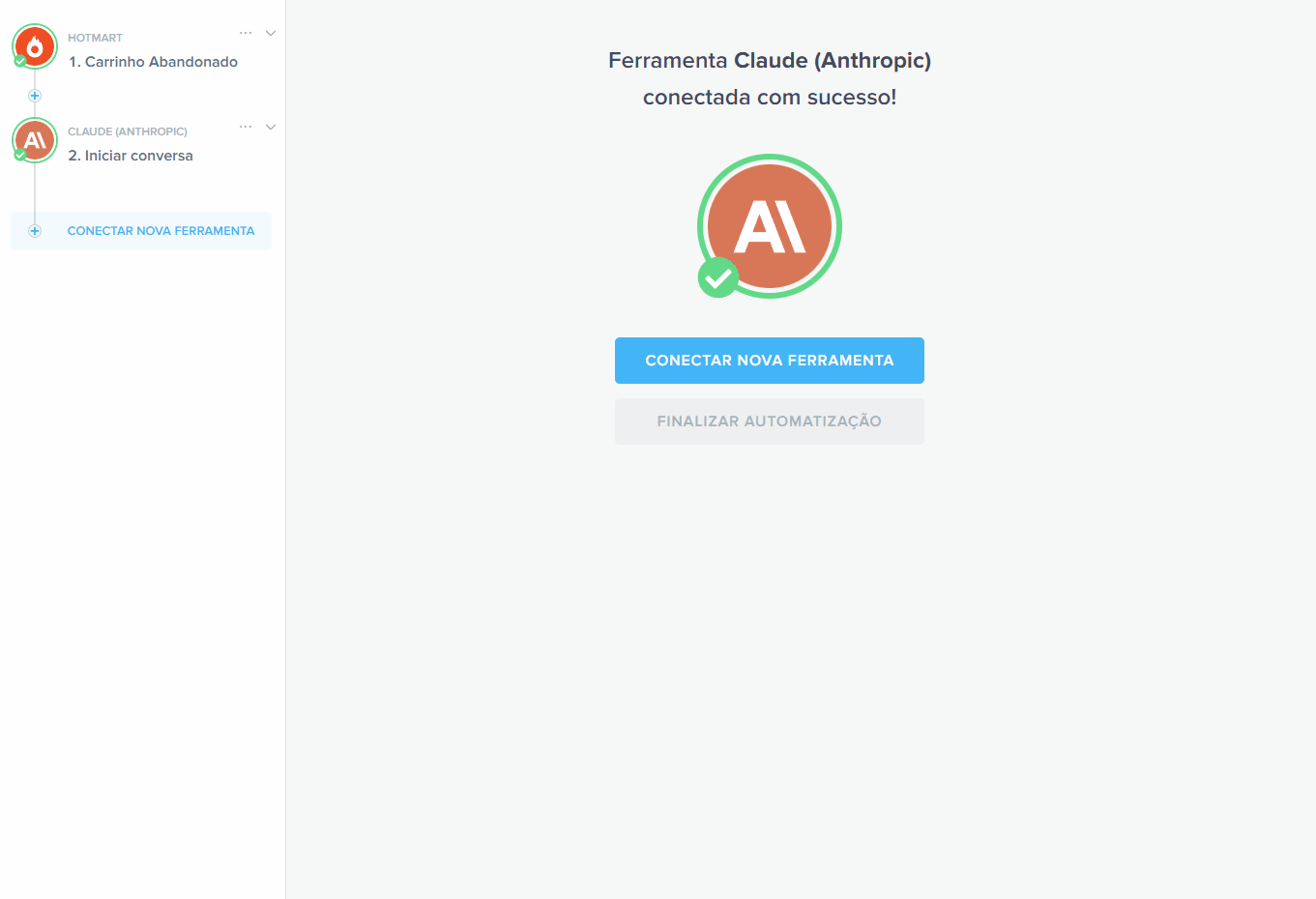Click the large Claude logo in the center
Viewport: 1316px width, 899px height.
(770, 226)
